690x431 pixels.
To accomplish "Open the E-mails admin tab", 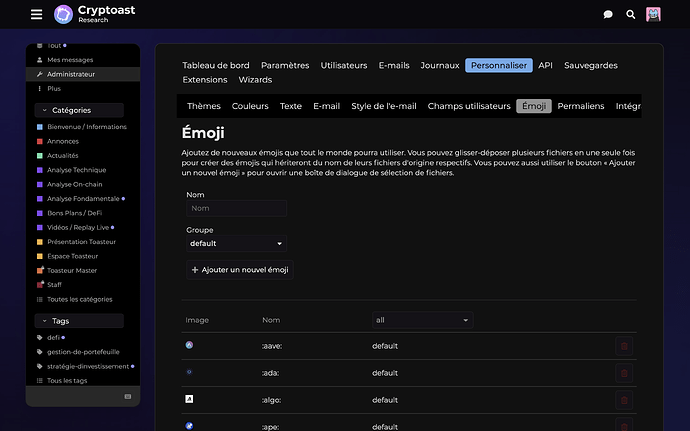I will (394, 65).
